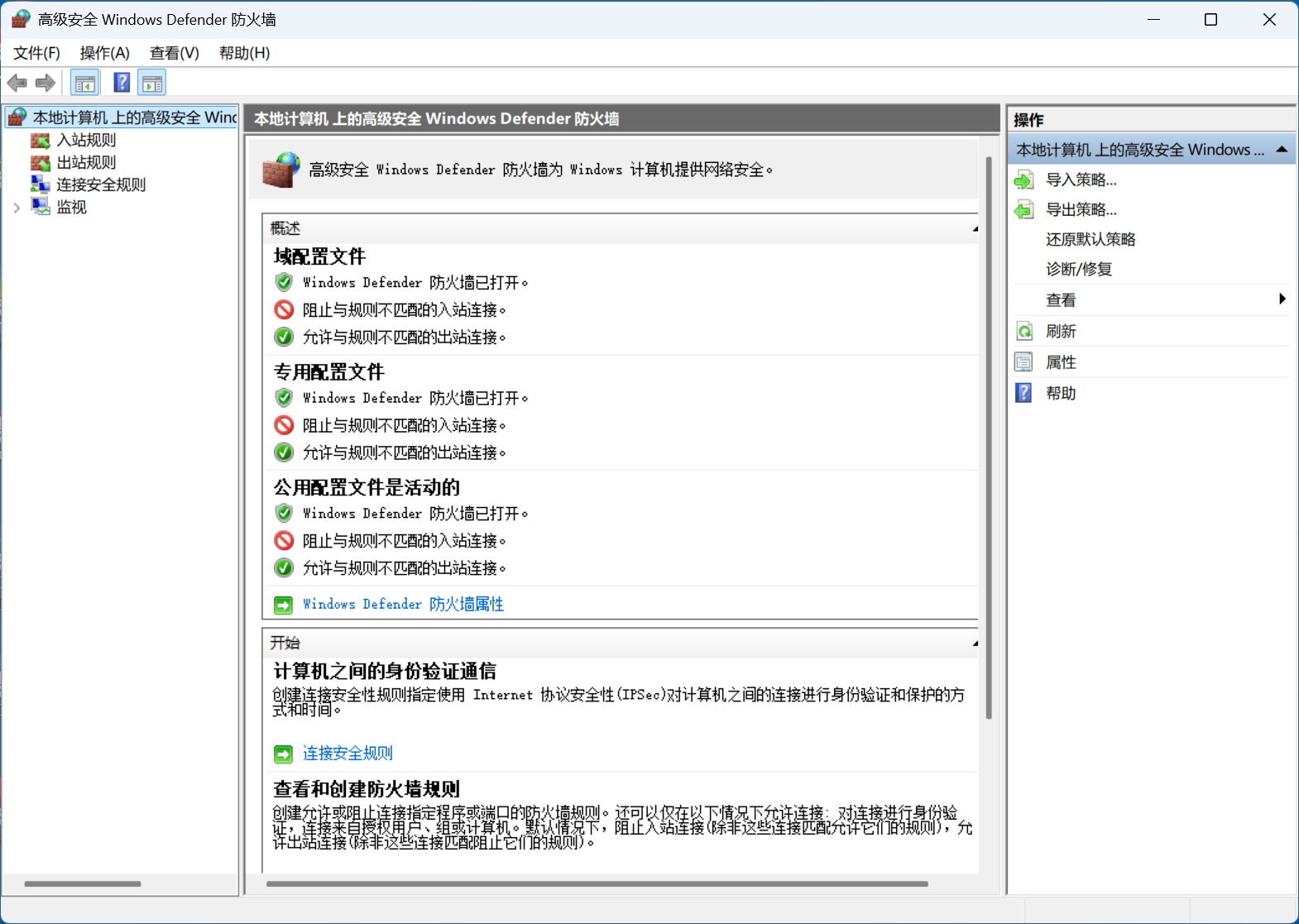Click the green check icon under 域配置文件
Viewport: 1299px width, 924px height.
(x=284, y=338)
